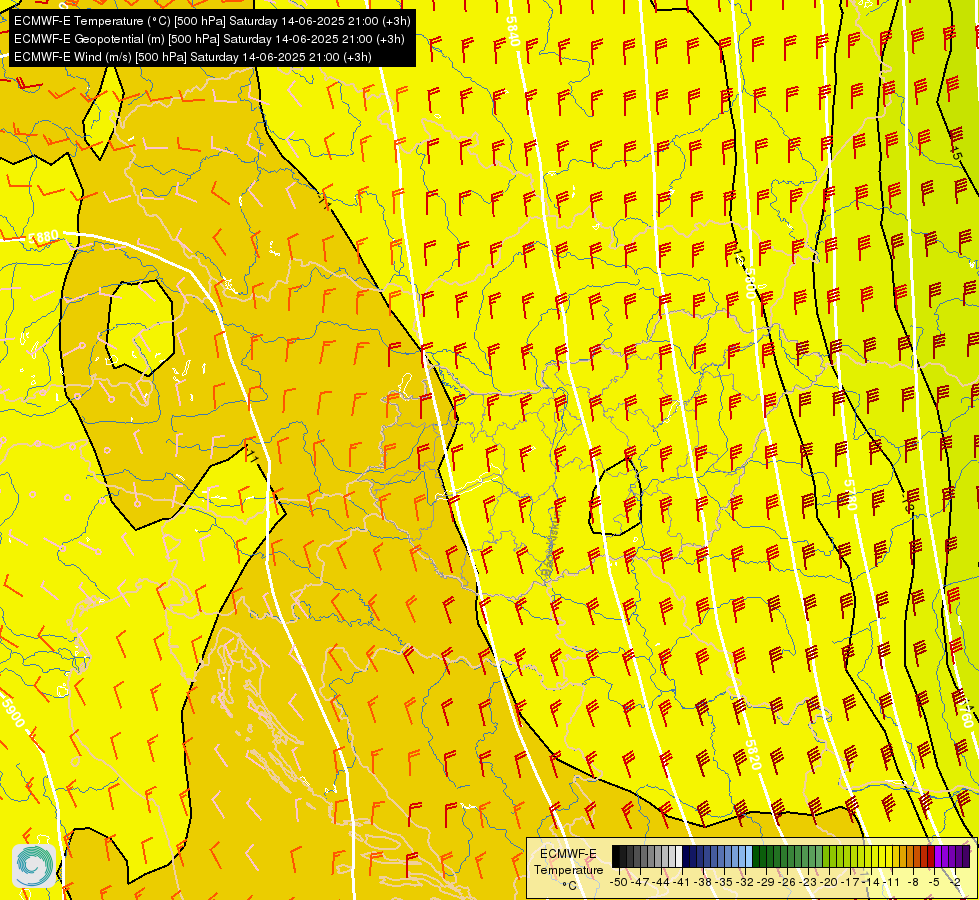The width and height of the screenshot is (979, 900).
Task: Click the -32 legend tick label
Action: click(x=745, y=882)
